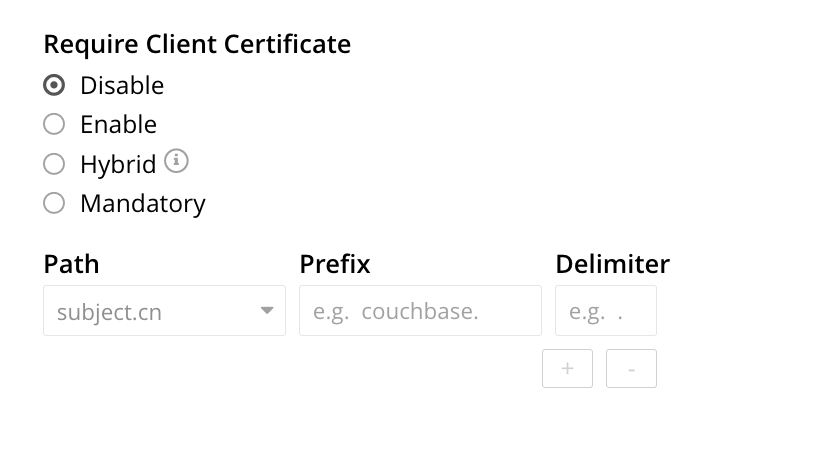Click the info icon beside Hybrid
This screenshot has width=826, height=452.
point(177,160)
